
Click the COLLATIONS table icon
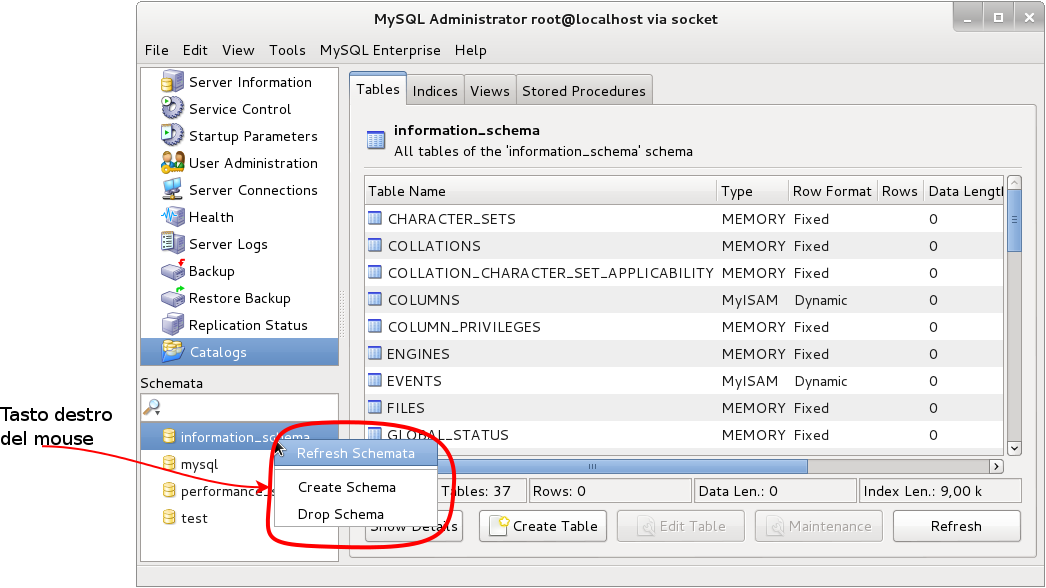[375, 245]
